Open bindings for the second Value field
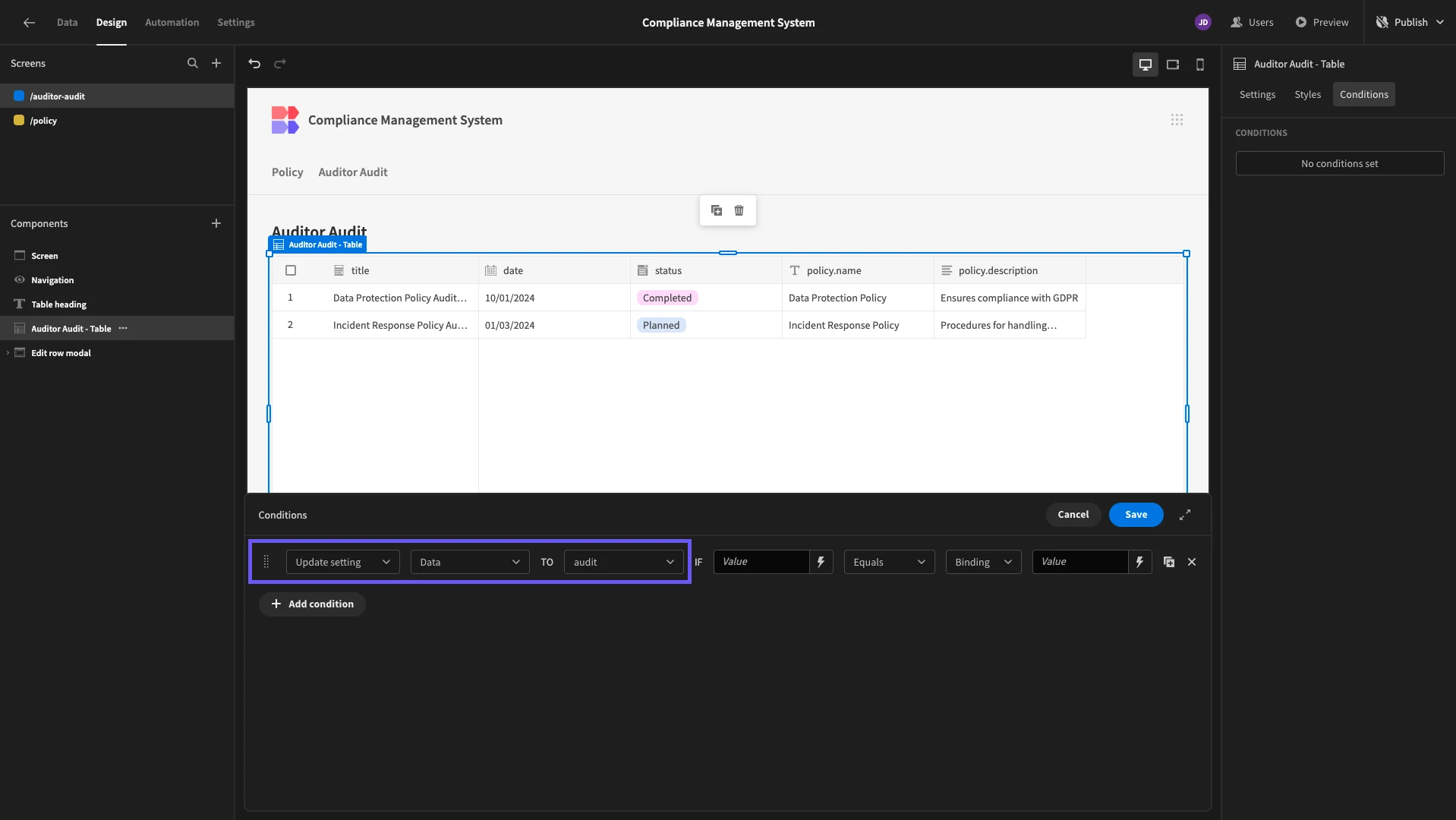Viewport: 1456px width, 820px height. 1139,562
